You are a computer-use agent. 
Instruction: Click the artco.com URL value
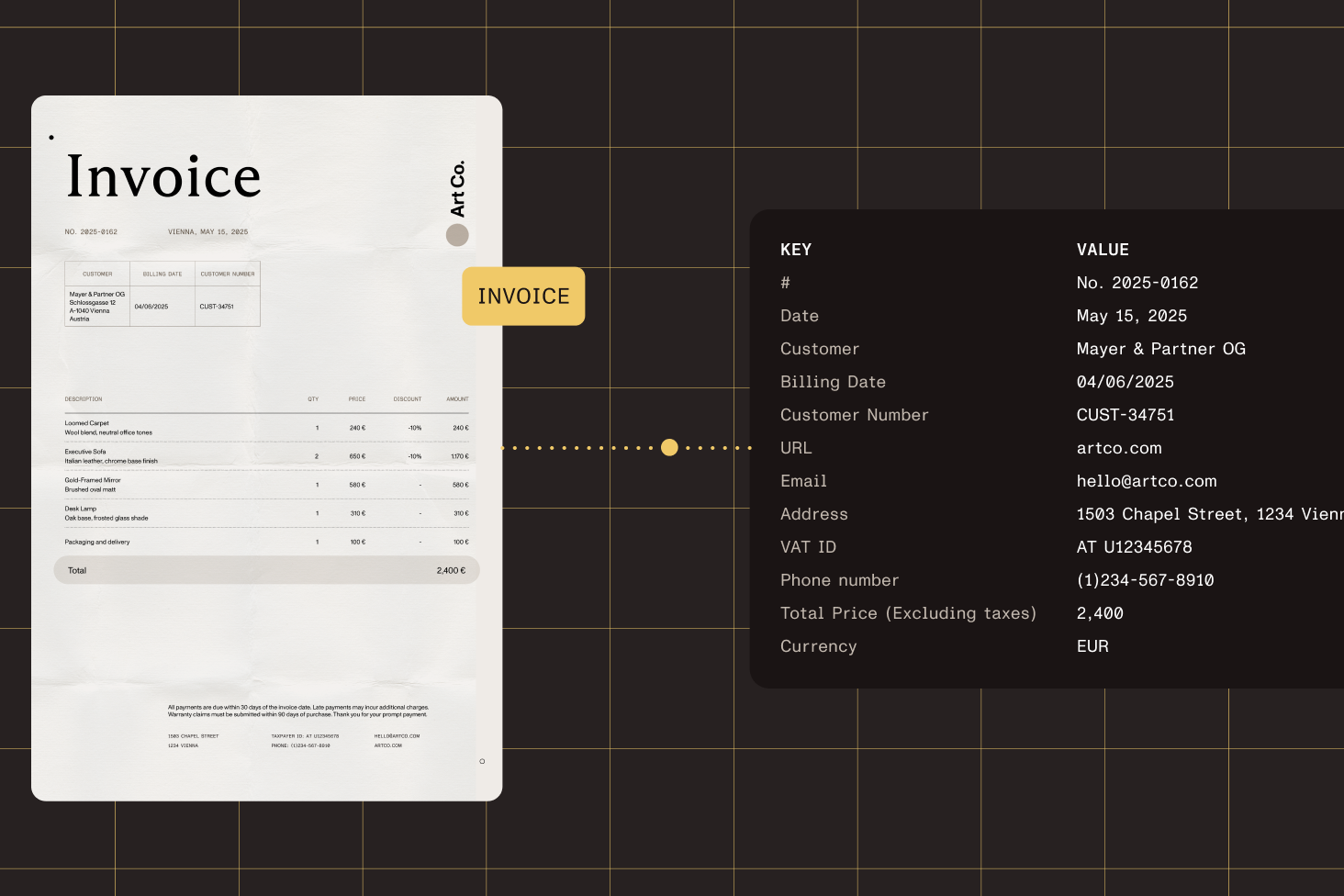[1119, 448]
